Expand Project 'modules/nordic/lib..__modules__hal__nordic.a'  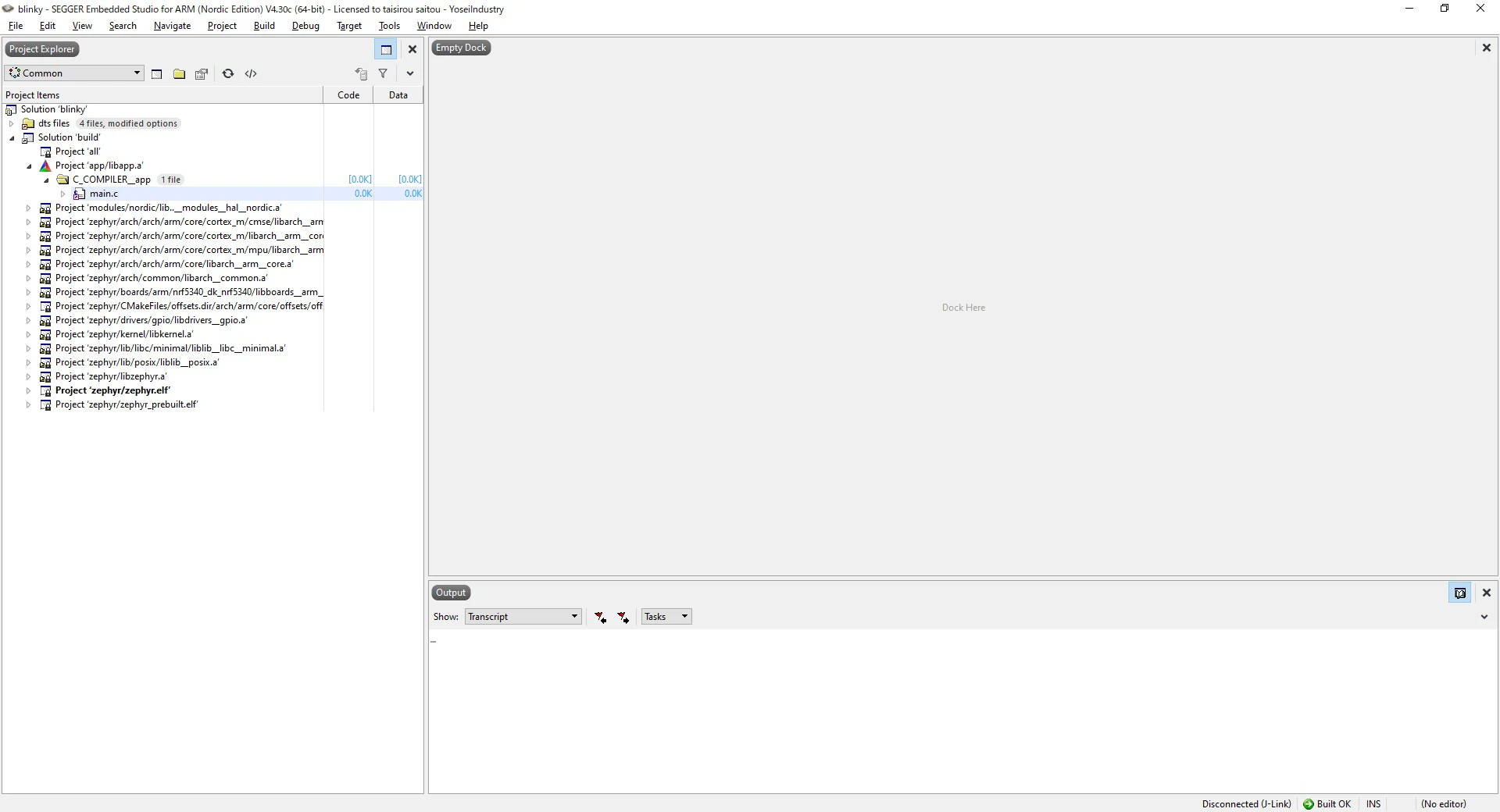tap(29, 208)
